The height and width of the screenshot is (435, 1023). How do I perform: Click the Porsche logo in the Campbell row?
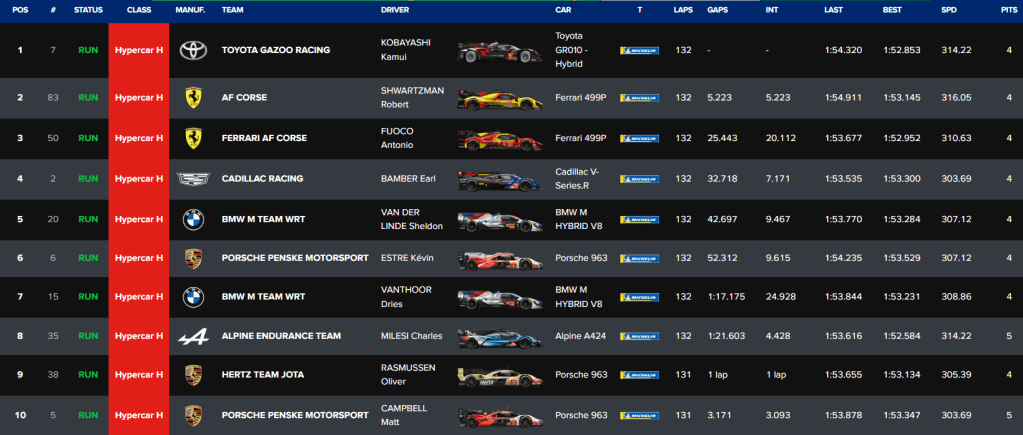click(x=193, y=415)
